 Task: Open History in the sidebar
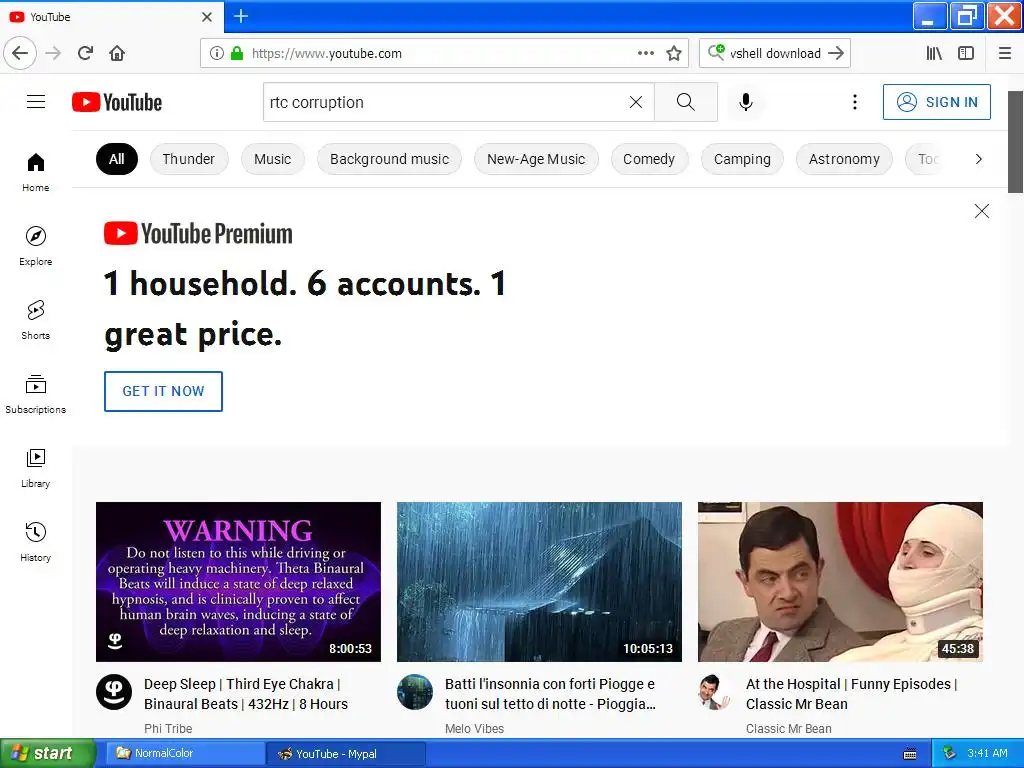point(36,542)
